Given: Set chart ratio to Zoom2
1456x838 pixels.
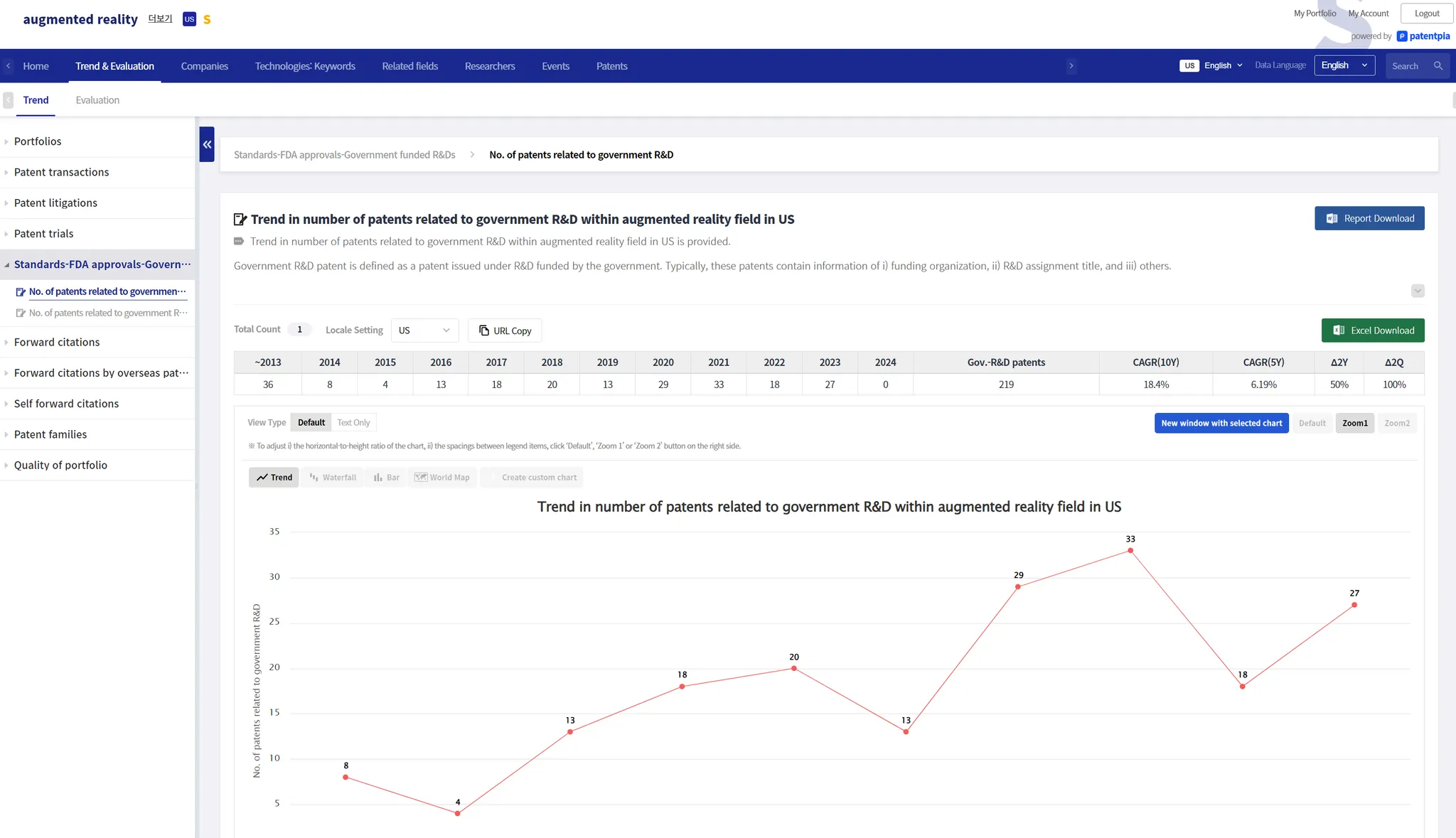Looking at the screenshot, I should click(x=1396, y=423).
